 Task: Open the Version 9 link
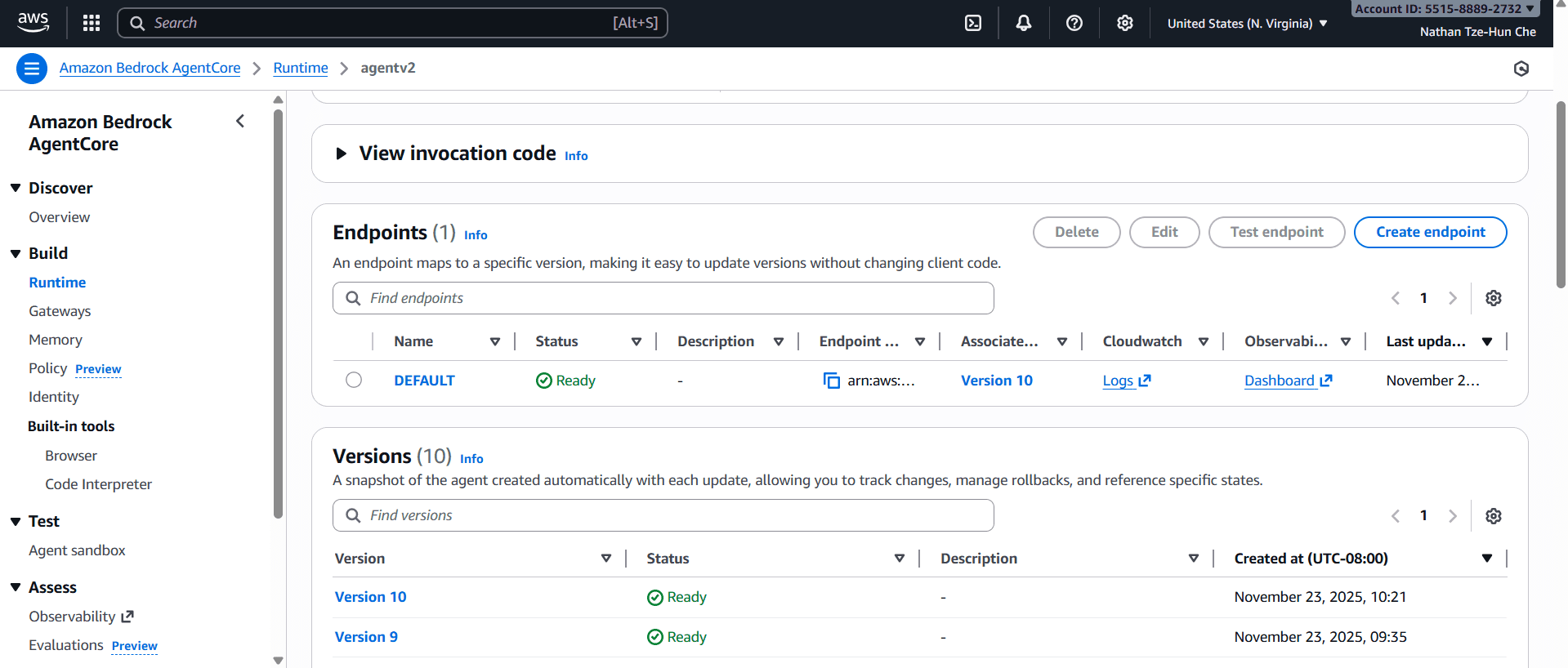point(366,637)
